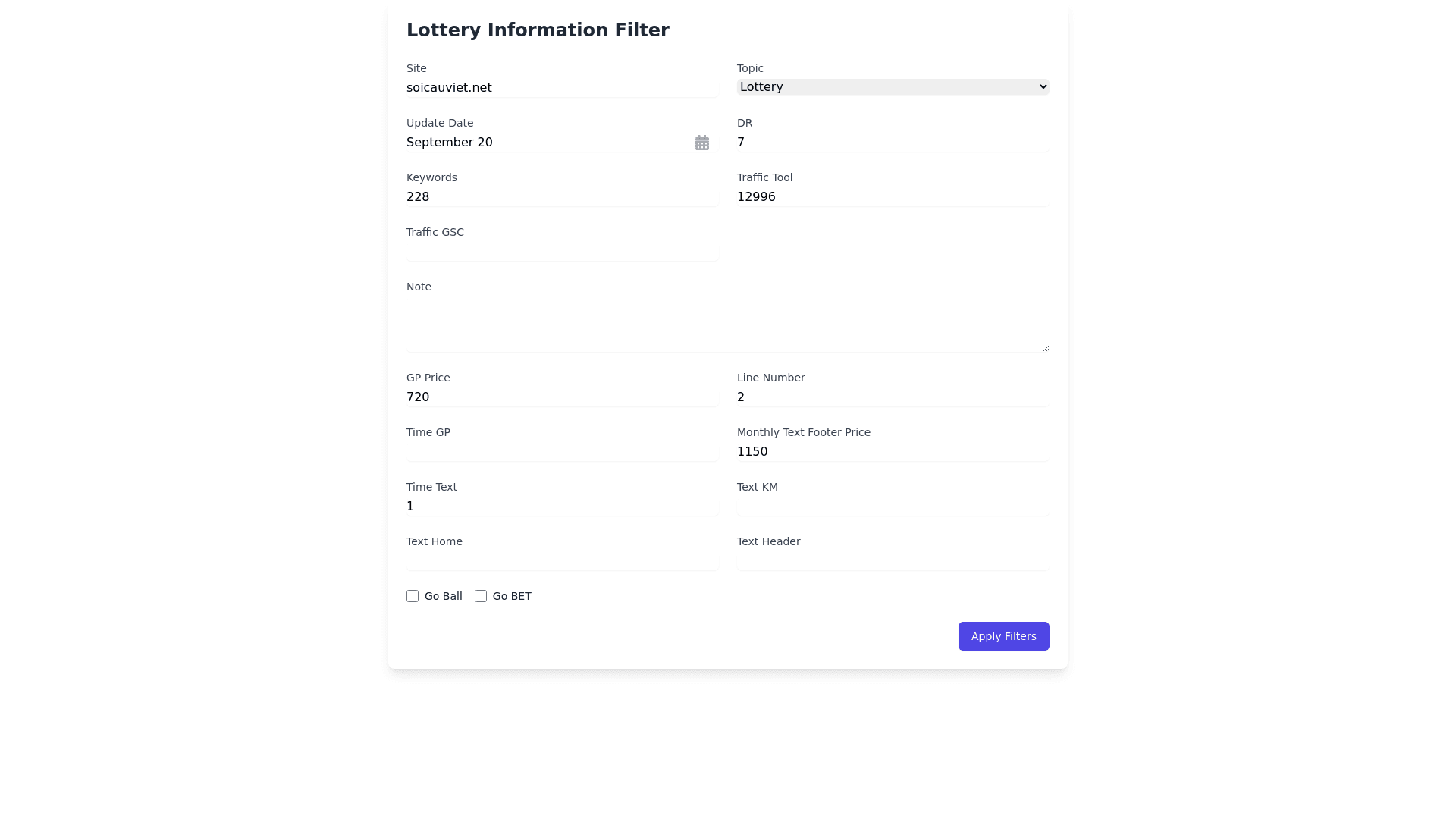Tick the Go BET checkbox

click(x=481, y=596)
